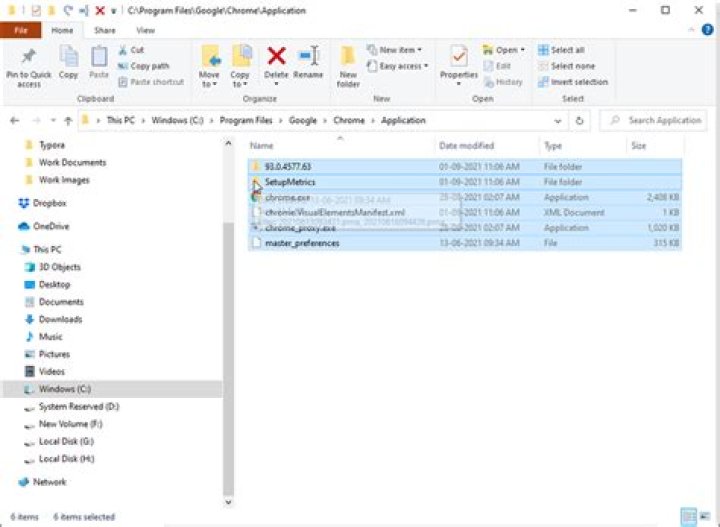Screen dimensions: 720x527
Task: Select the master_preferences file
Action: point(465,243)
